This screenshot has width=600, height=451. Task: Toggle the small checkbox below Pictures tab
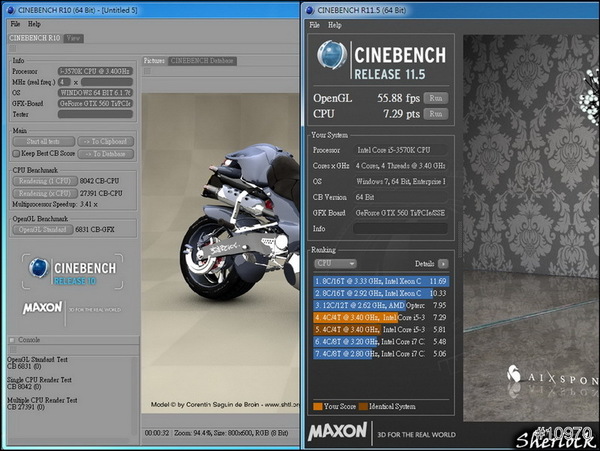(148, 72)
